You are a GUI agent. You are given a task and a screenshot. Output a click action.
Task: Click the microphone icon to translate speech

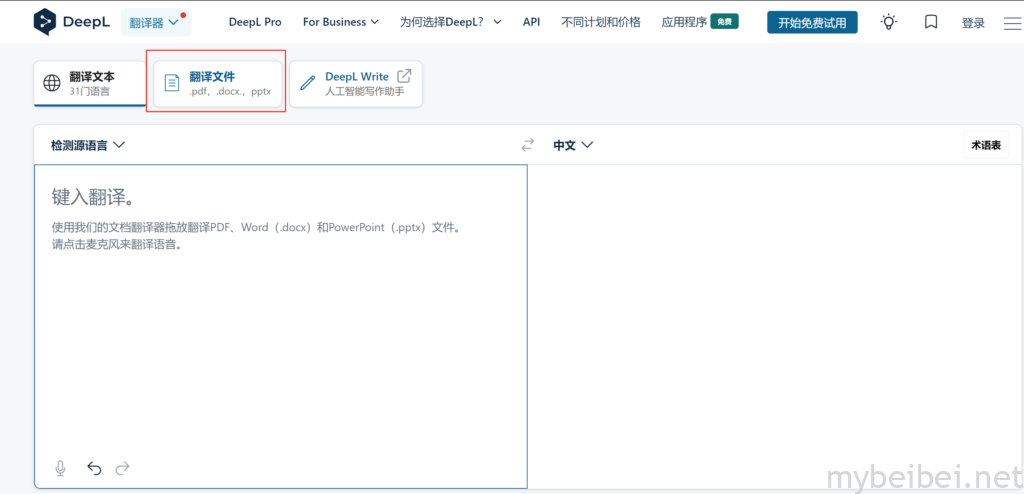tap(61, 468)
